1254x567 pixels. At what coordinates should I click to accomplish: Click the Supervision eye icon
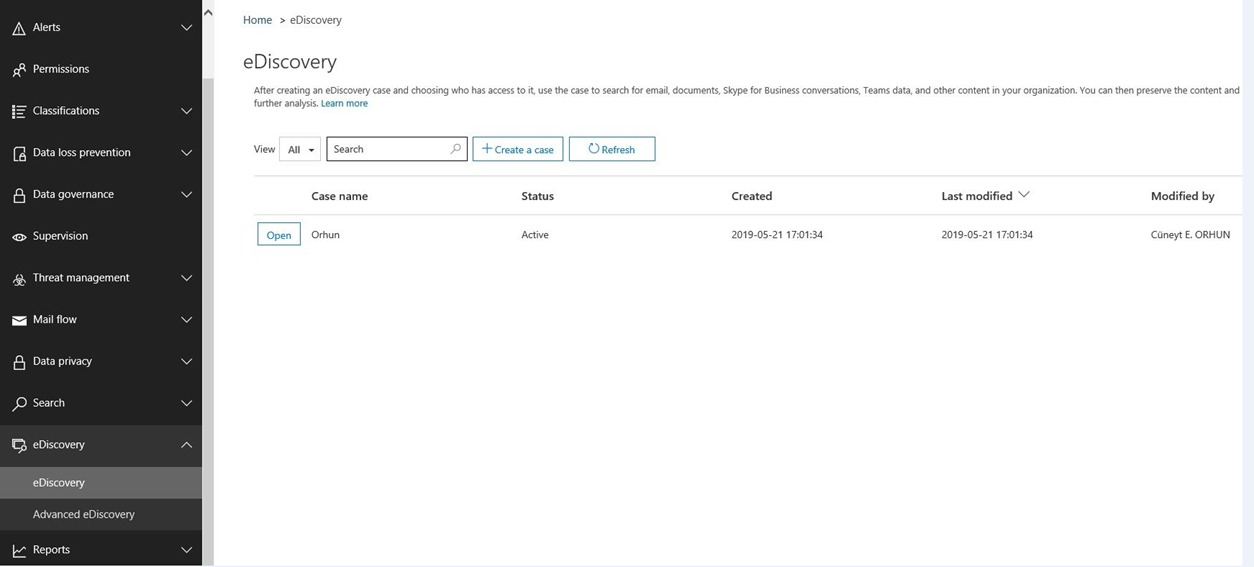19,237
